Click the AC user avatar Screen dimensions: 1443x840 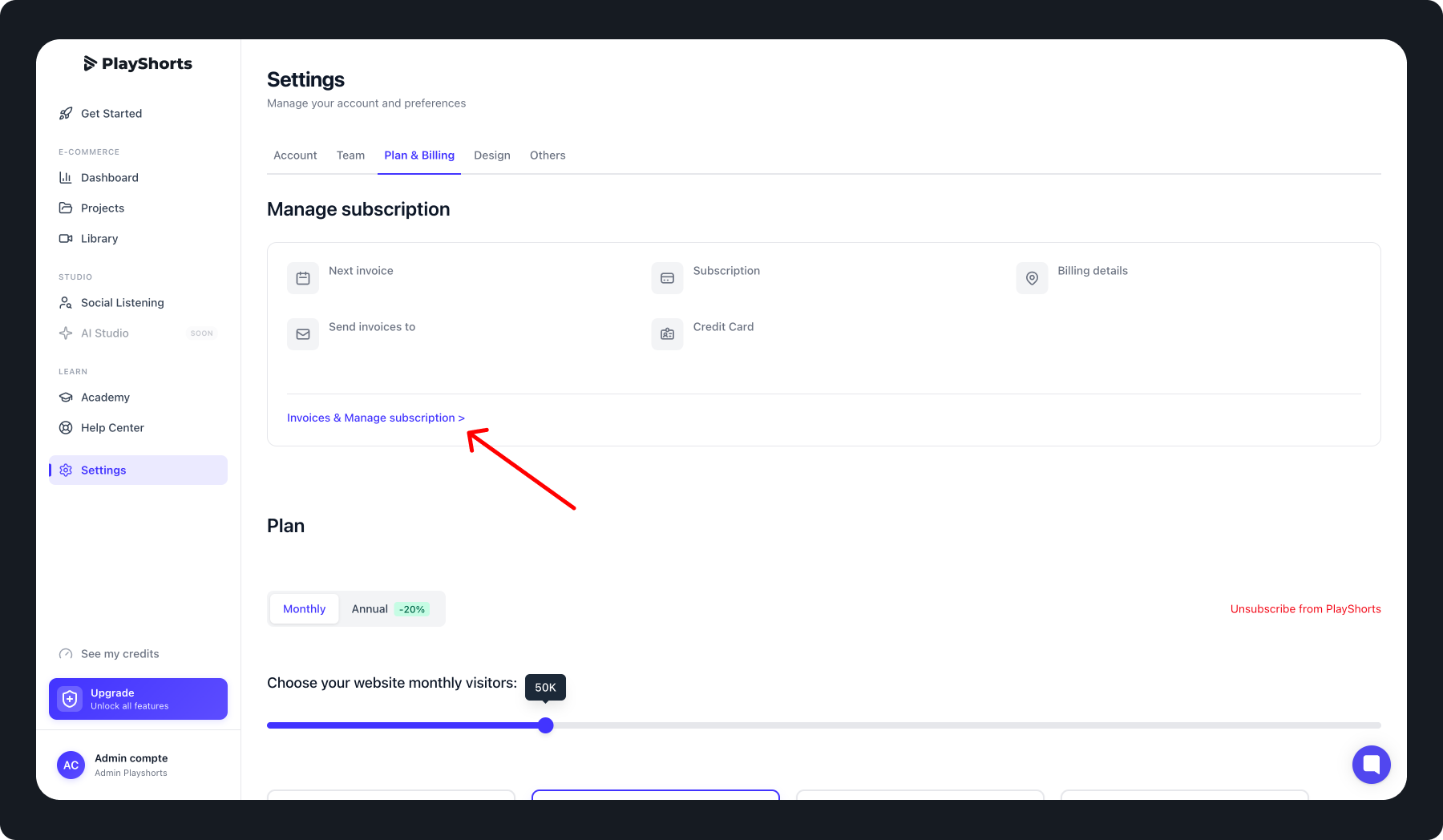(71, 765)
